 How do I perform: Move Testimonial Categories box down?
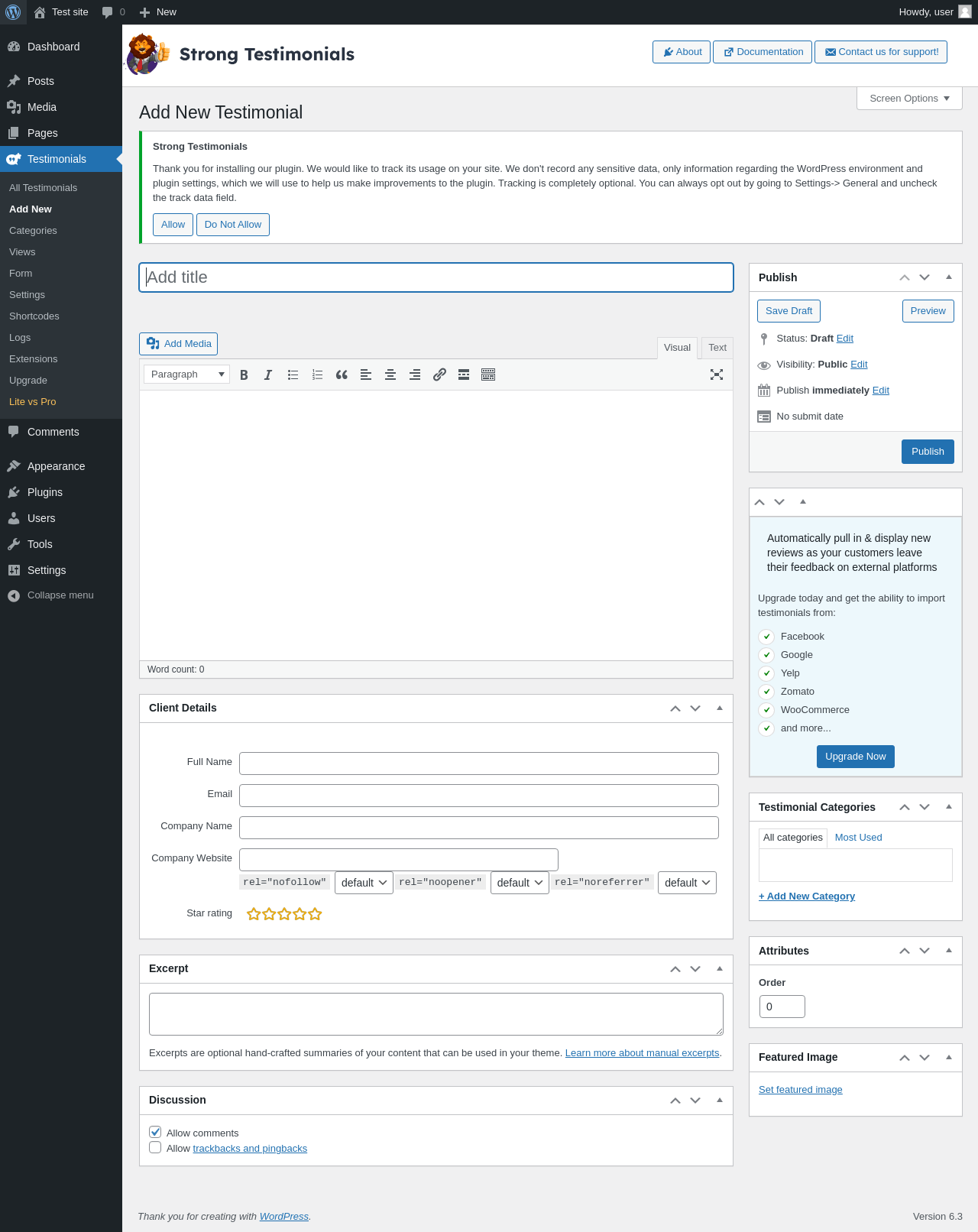925,807
